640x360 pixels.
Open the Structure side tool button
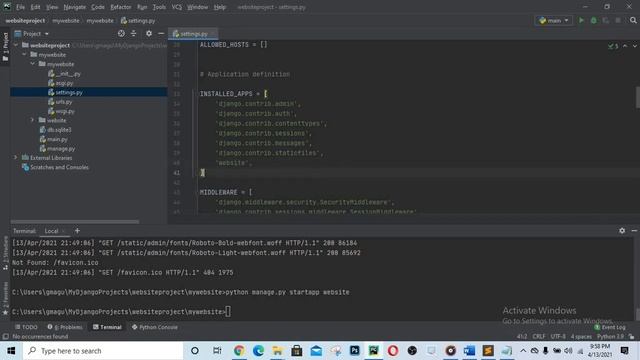click(5, 252)
